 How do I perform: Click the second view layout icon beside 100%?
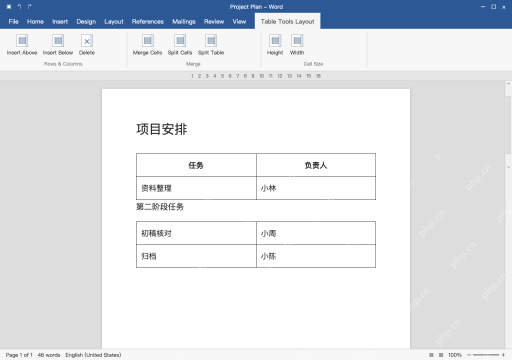click(441, 355)
